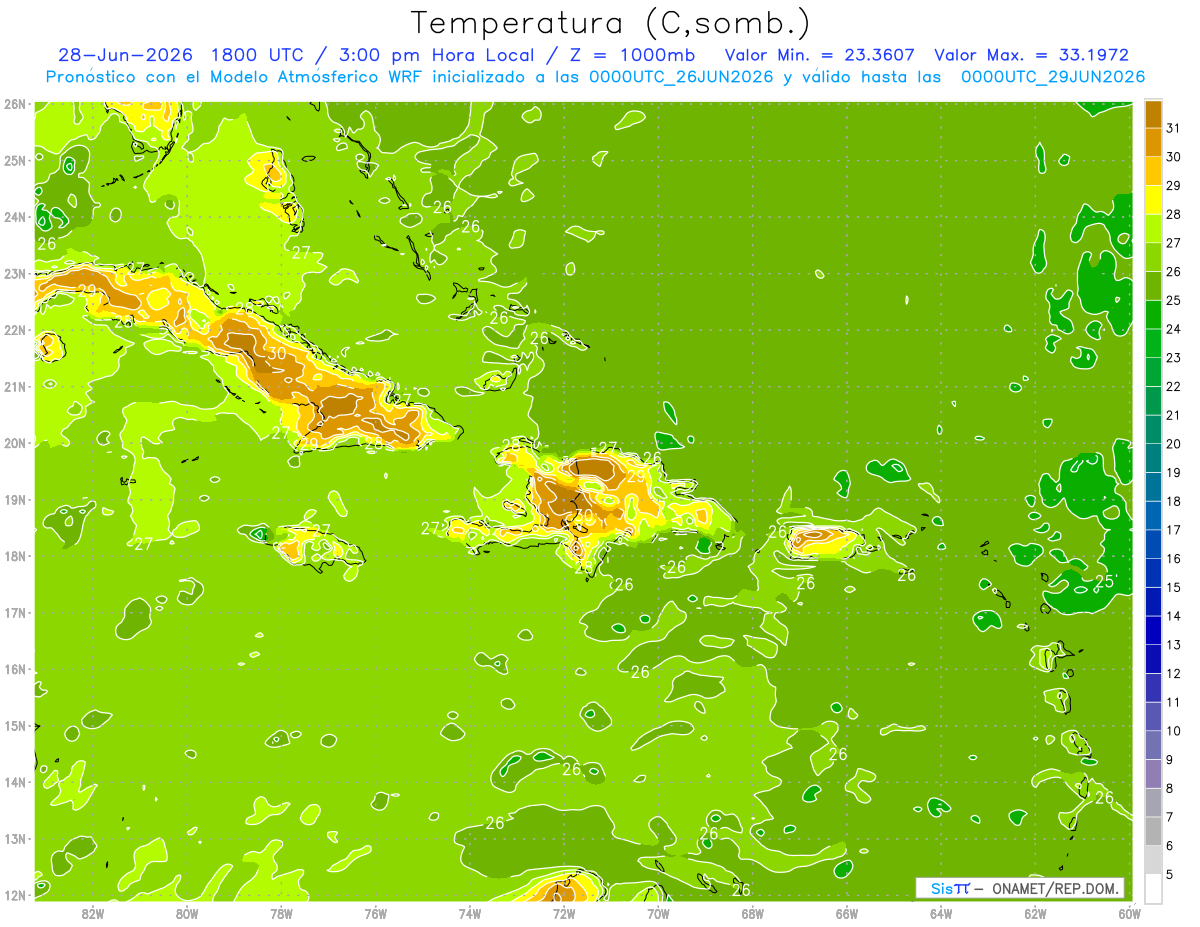Click legend value '11'
1200x927 pixels.
(1173, 702)
